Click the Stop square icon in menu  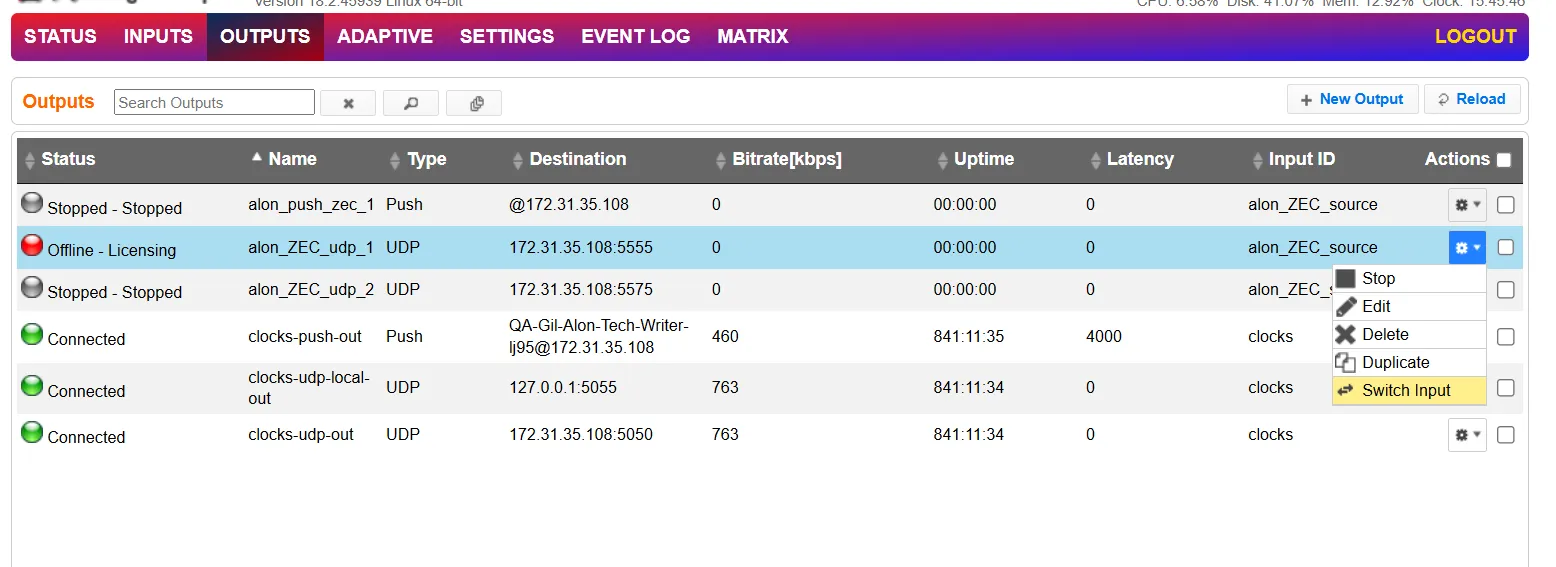coord(1346,279)
